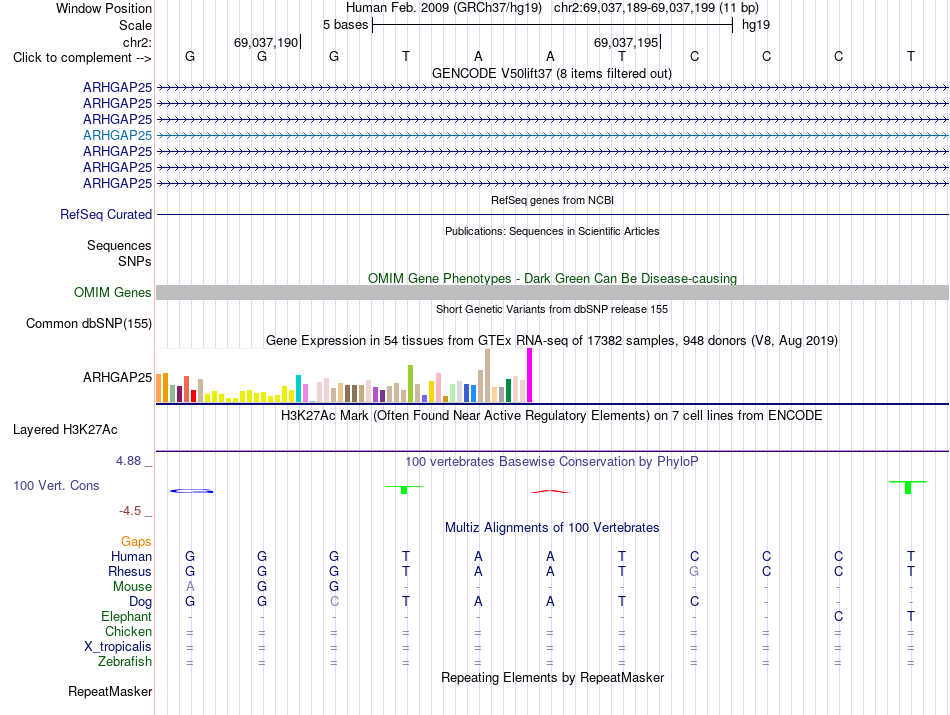The width and height of the screenshot is (950, 715).
Task: Click the faded G in Rhesus row
Action: pyautogui.click(x=694, y=571)
